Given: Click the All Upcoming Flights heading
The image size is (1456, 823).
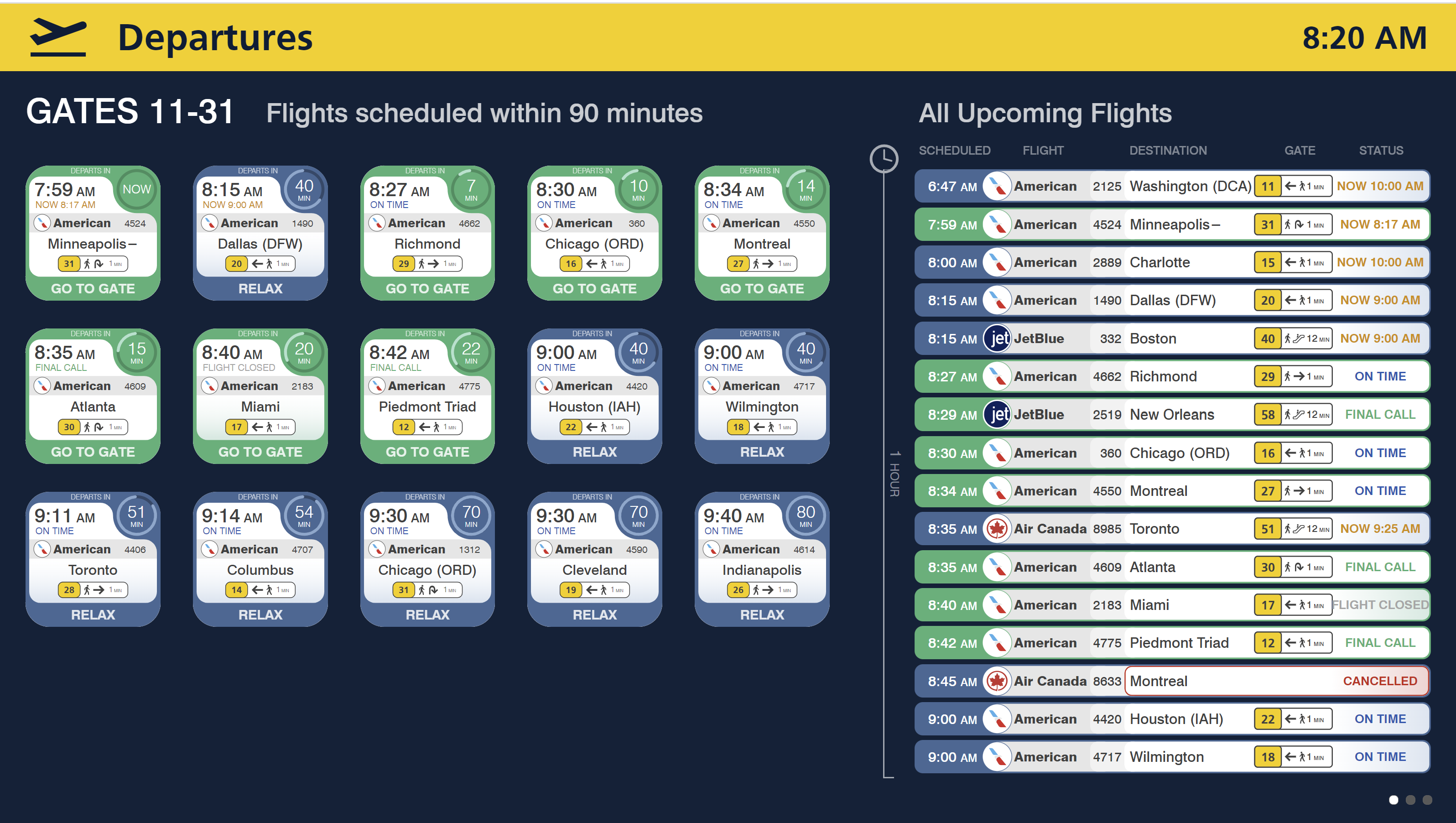Looking at the screenshot, I should (x=1045, y=113).
